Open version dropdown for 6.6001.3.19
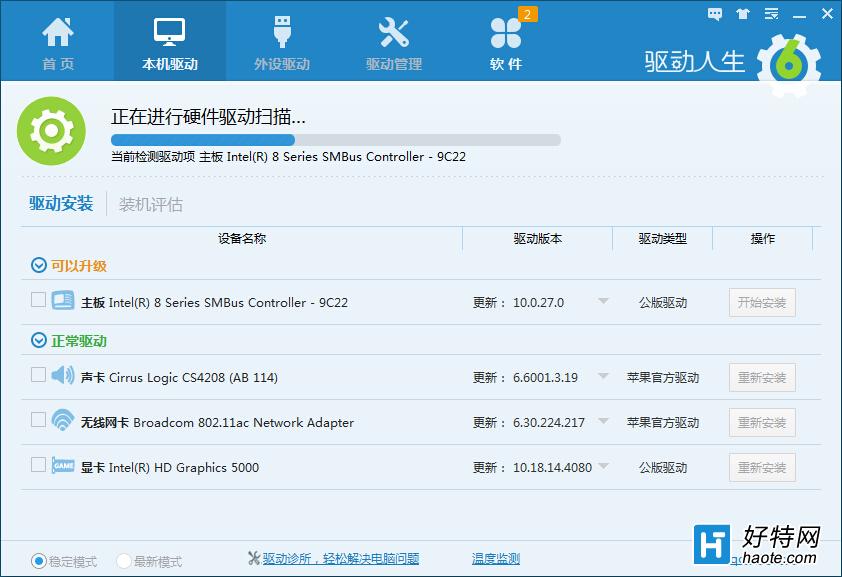This screenshot has width=842, height=577. 604,376
